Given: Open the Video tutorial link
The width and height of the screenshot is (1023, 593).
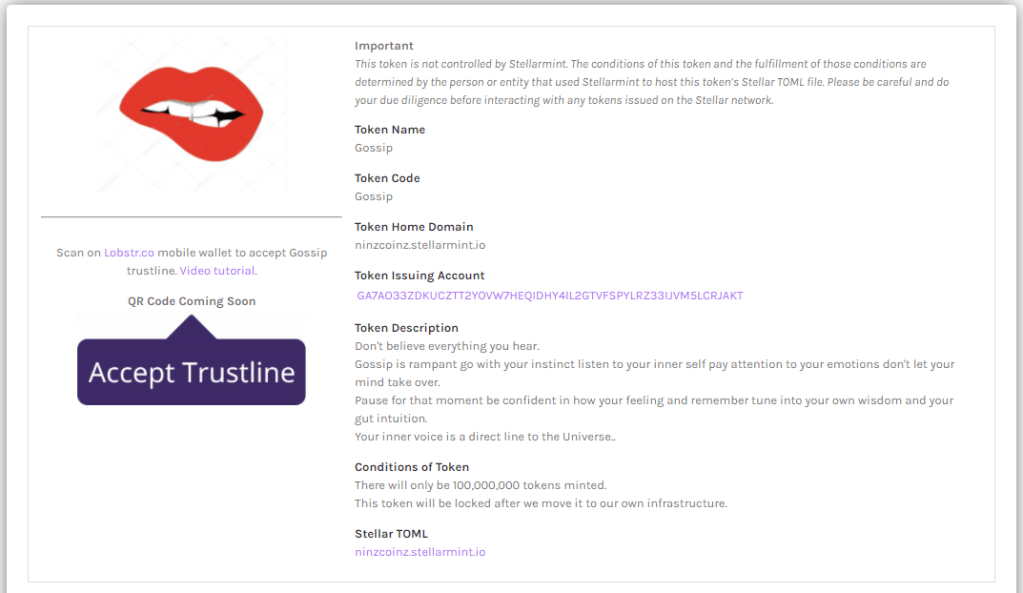Looking at the screenshot, I should coord(217,271).
